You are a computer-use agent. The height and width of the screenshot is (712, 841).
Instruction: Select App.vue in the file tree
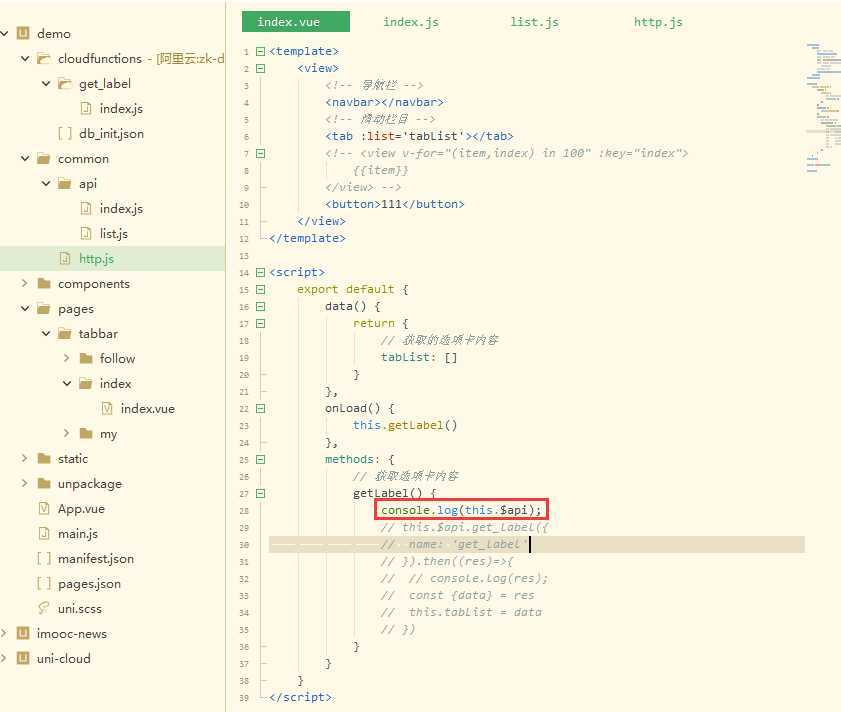pyautogui.click(x=82, y=509)
